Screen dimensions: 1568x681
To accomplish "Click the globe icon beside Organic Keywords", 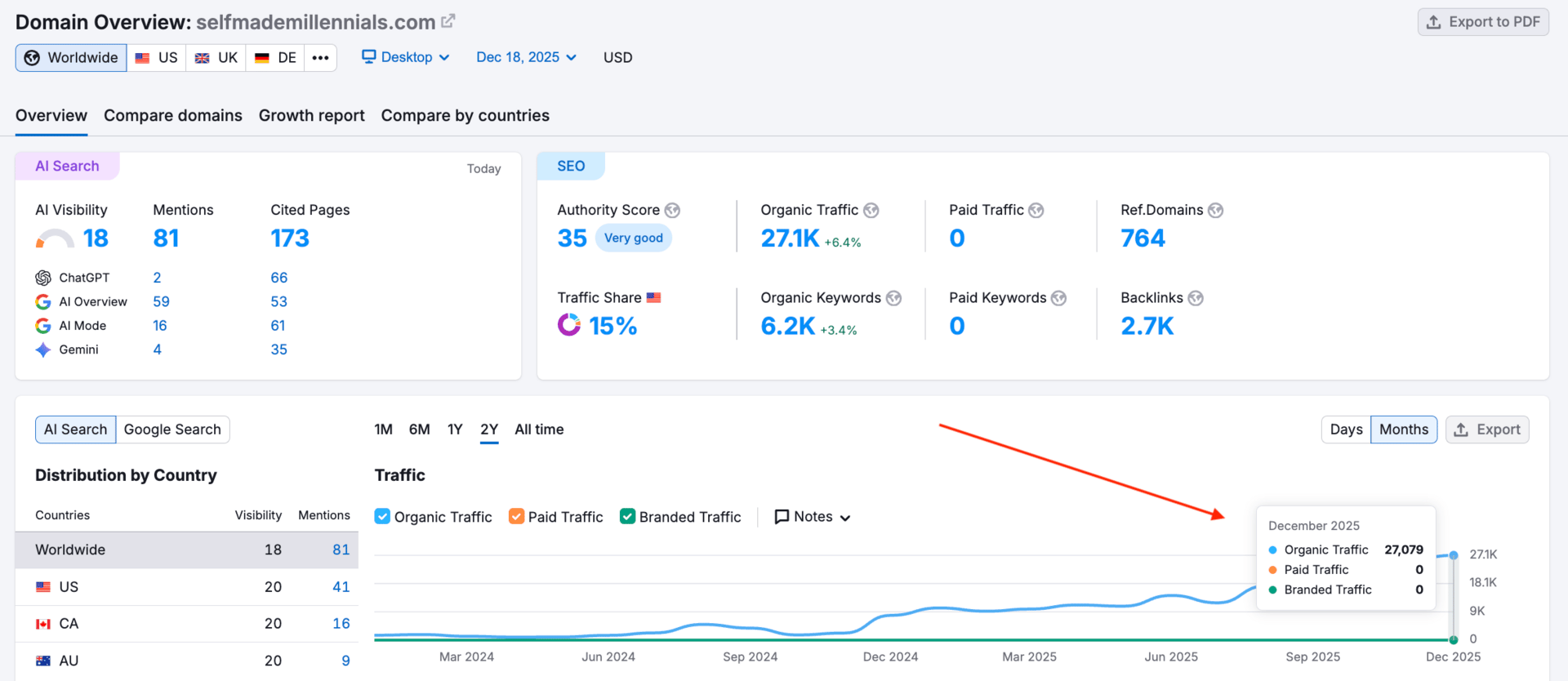I will [x=894, y=298].
